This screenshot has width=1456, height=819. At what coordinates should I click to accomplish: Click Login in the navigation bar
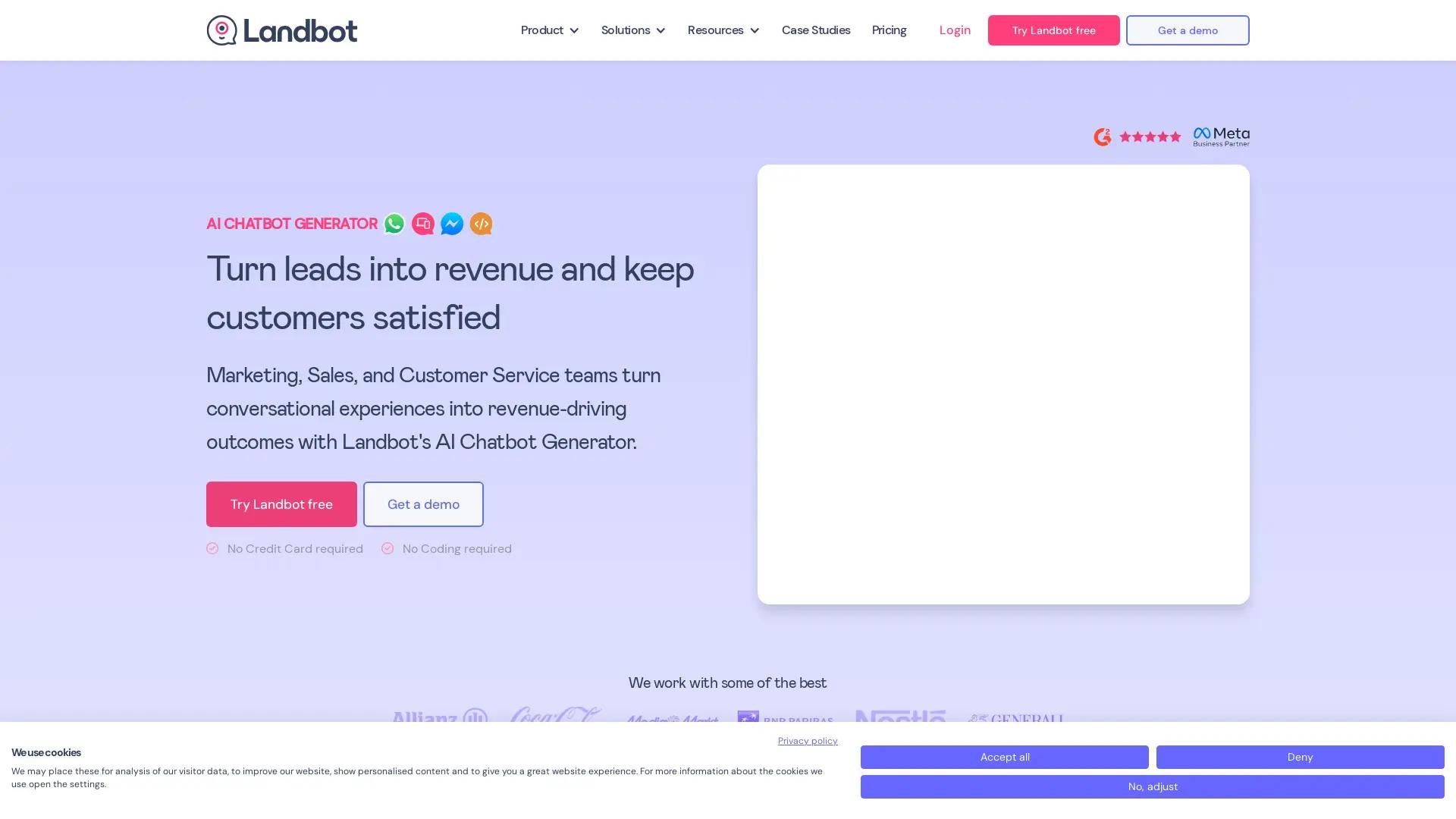[954, 30]
